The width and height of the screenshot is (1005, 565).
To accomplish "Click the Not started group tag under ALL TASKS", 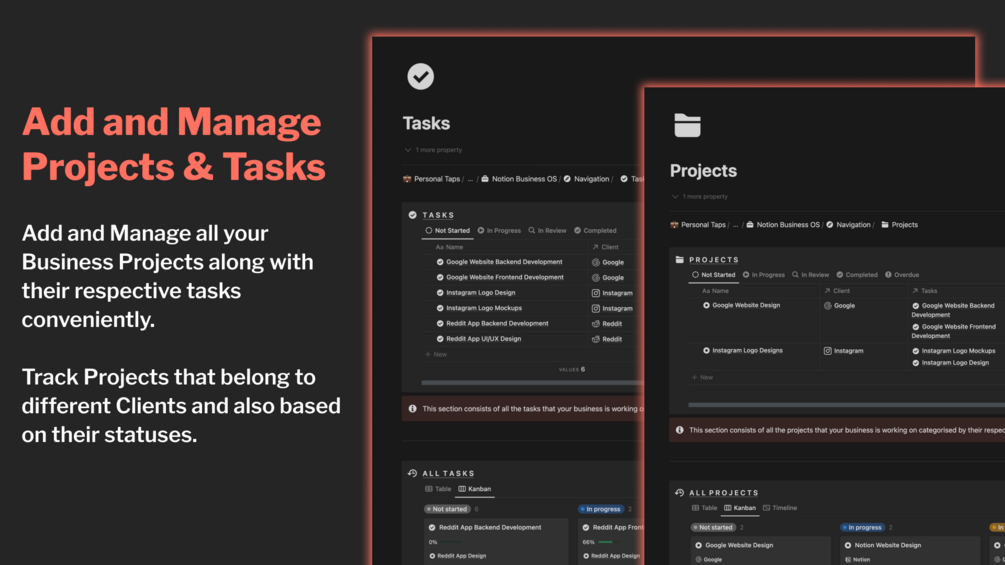I will tap(447, 509).
